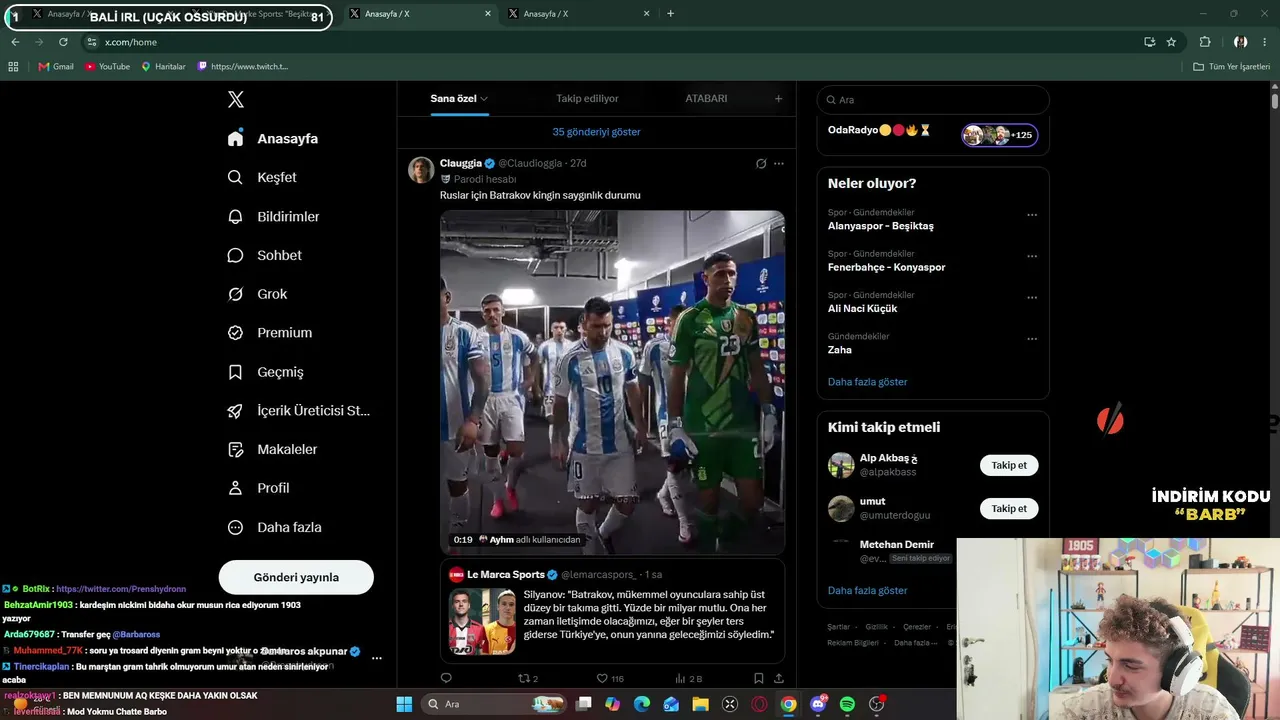Open Twitch bookmark
This screenshot has height=720, width=1280.
pos(243,67)
